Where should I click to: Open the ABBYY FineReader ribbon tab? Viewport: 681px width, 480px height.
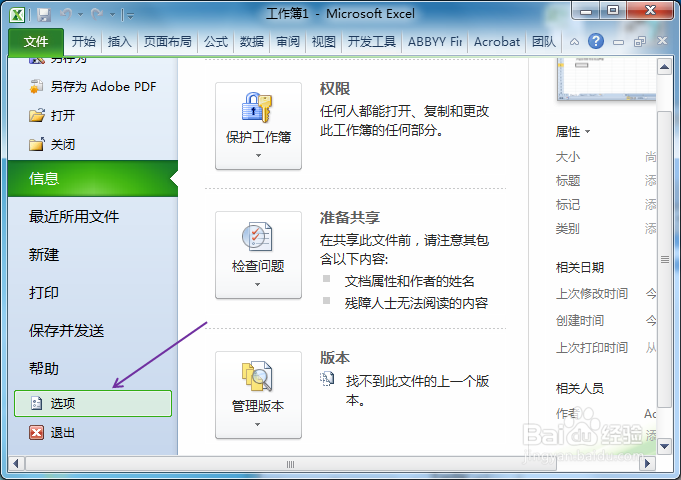pos(434,42)
